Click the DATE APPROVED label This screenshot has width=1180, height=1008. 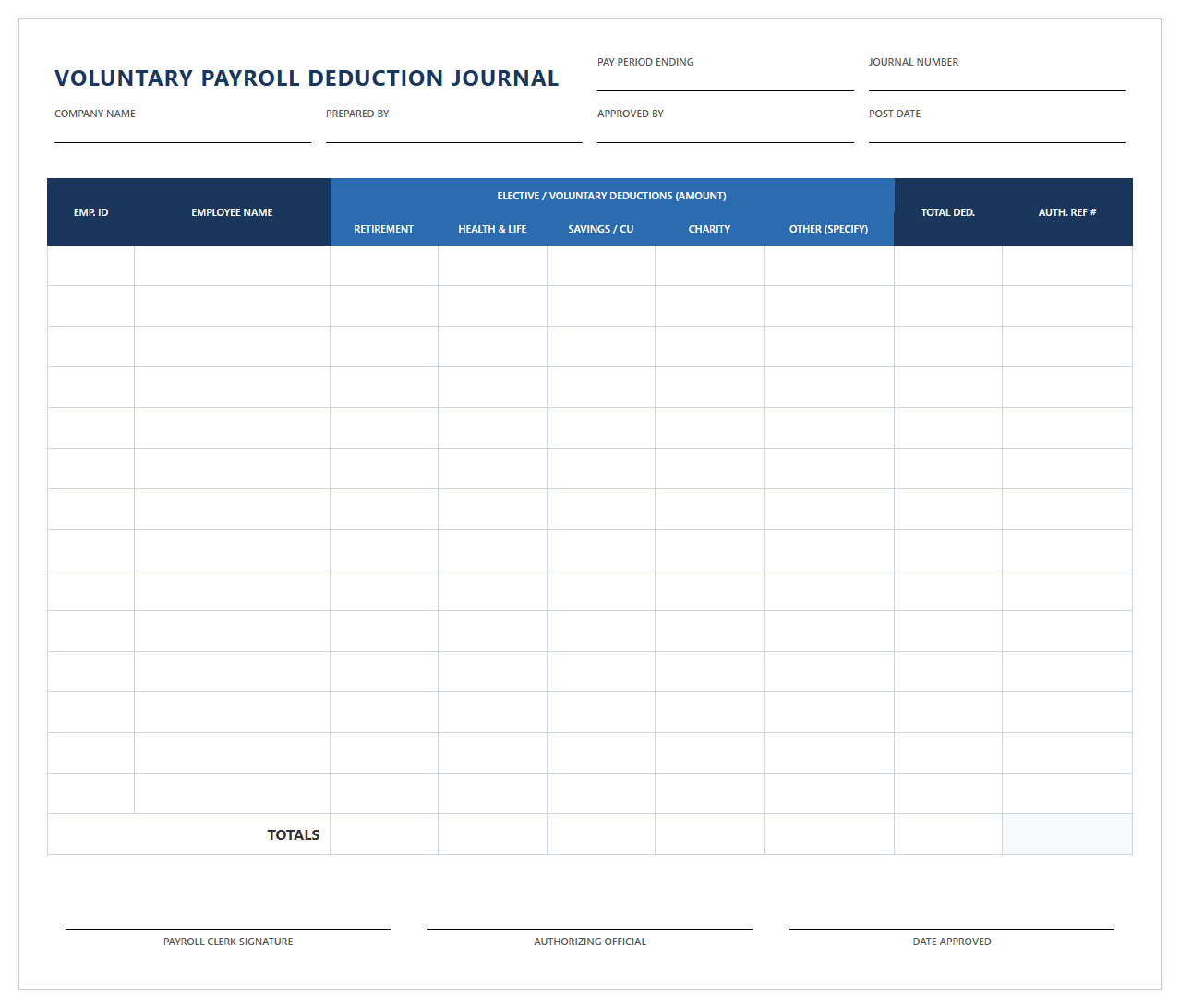click(952, 942)
